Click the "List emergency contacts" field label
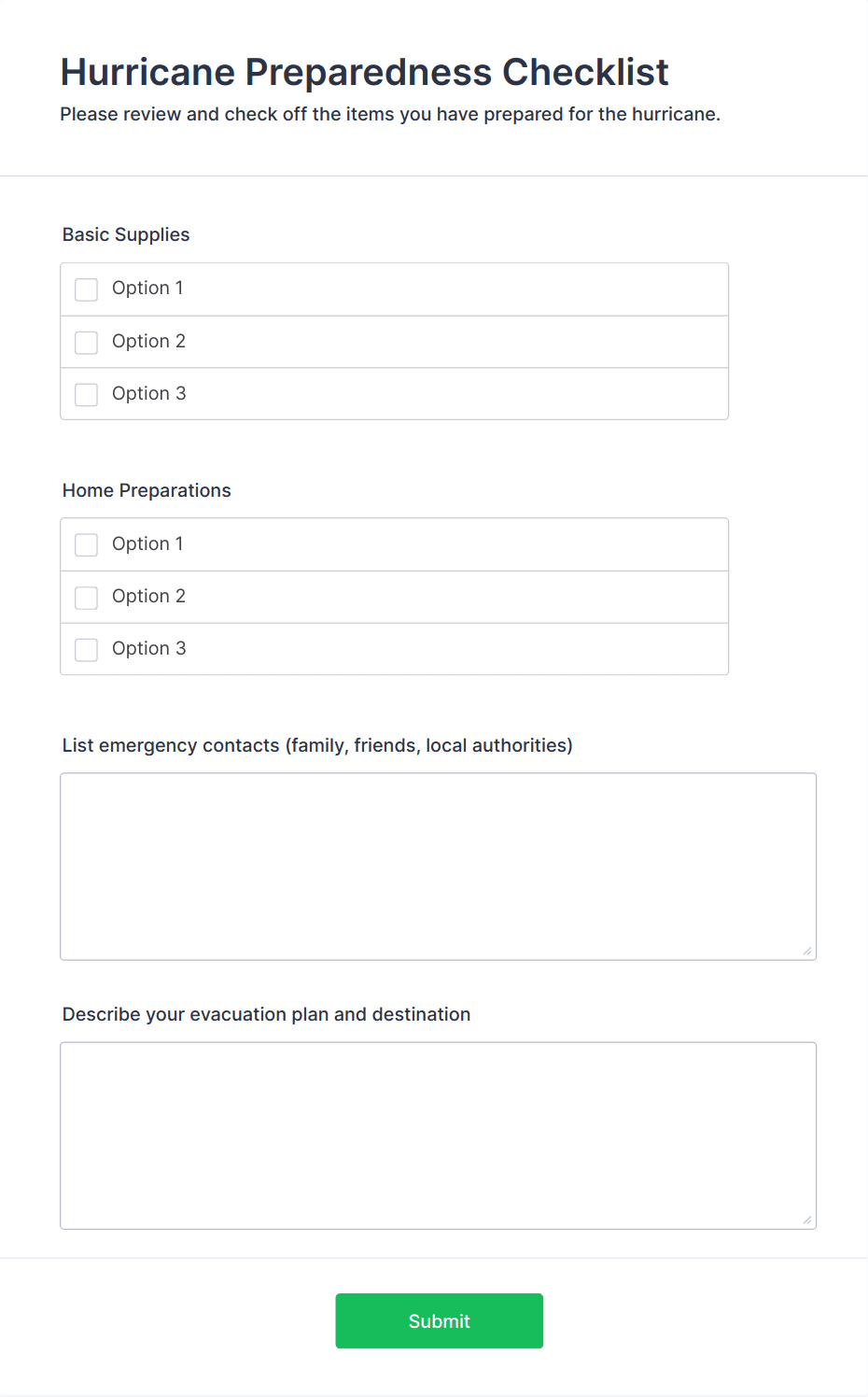Viewport: 868px width, 1397px height. point(317,746)
